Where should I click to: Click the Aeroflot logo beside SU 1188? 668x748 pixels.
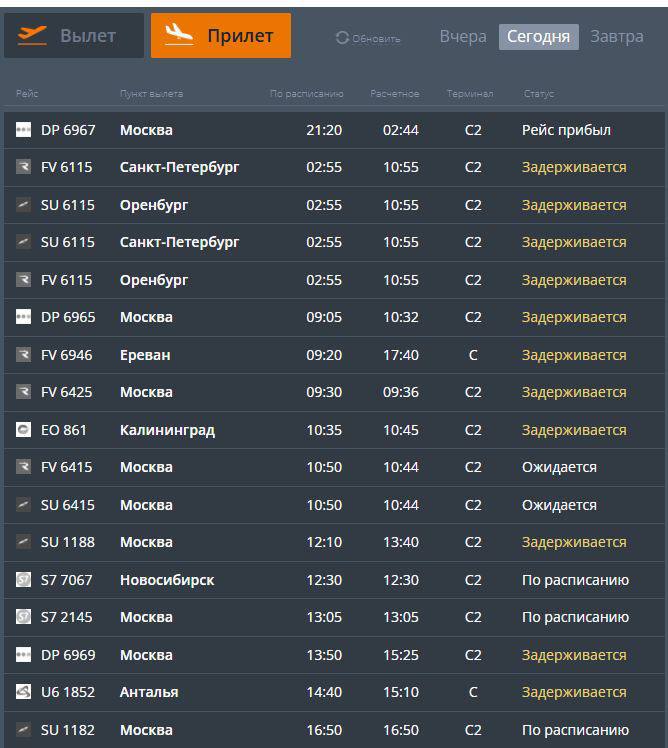[x=23, y=542]
